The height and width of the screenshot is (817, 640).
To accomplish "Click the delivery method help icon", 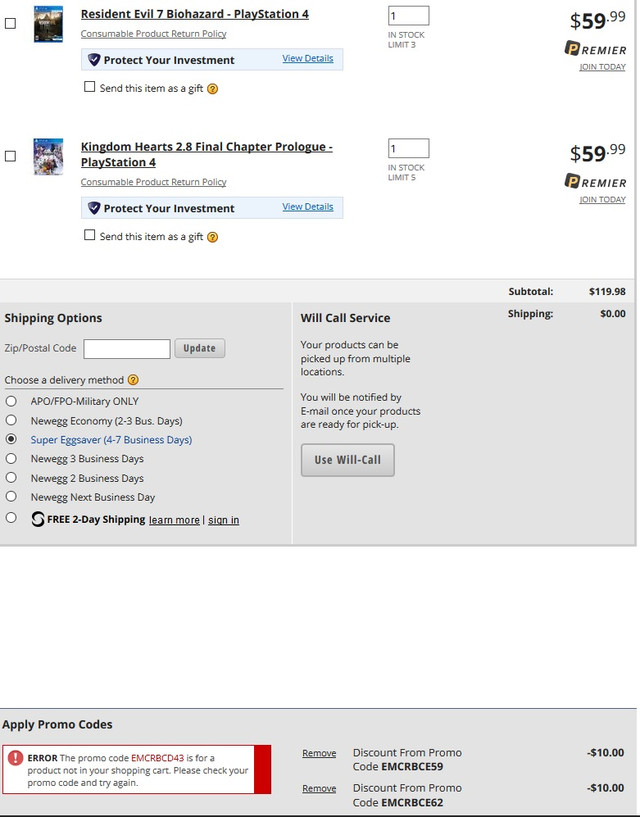I will click(133, 380).
